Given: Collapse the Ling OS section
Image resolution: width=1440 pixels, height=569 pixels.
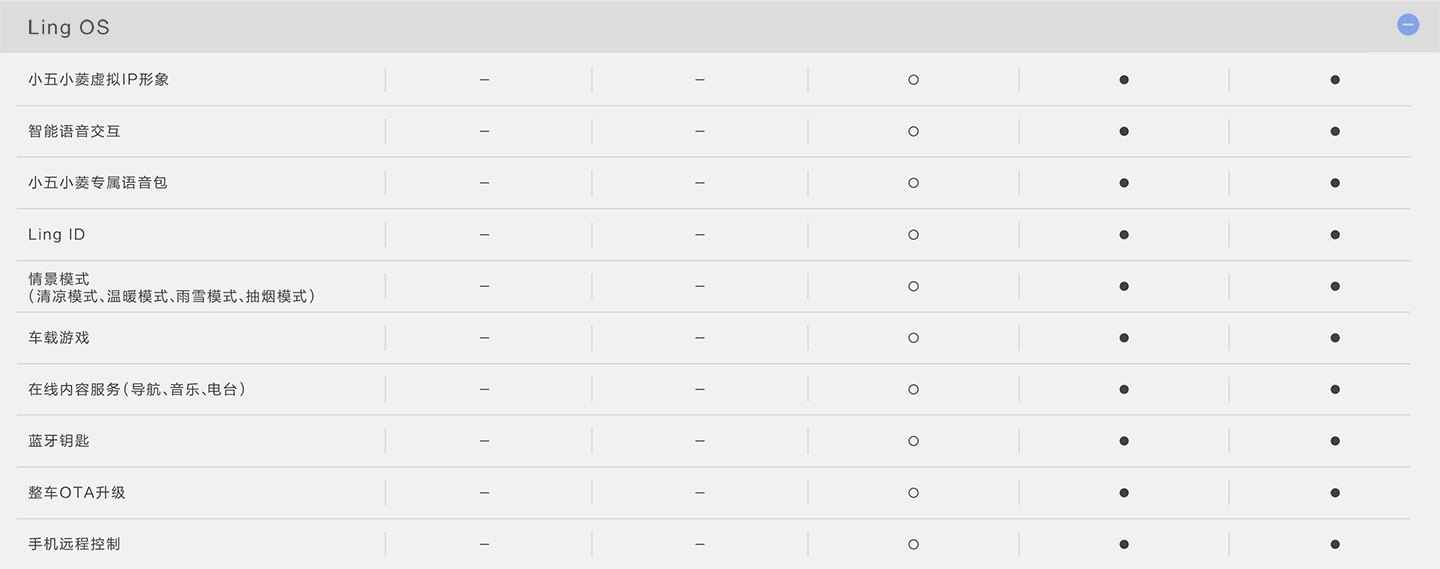Looking at the screenshot, I should click(1407, 25).
